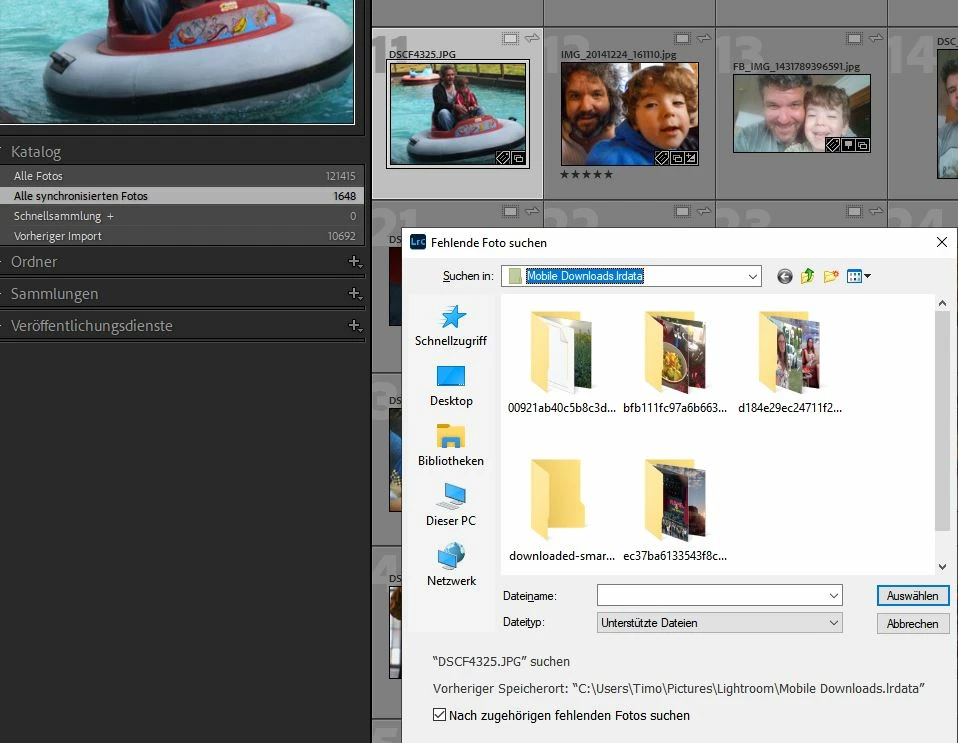This screenshot has width=958, height=743.
Task: Open the Dateiname dropdown arrow
Action: [x=833, y=595]
